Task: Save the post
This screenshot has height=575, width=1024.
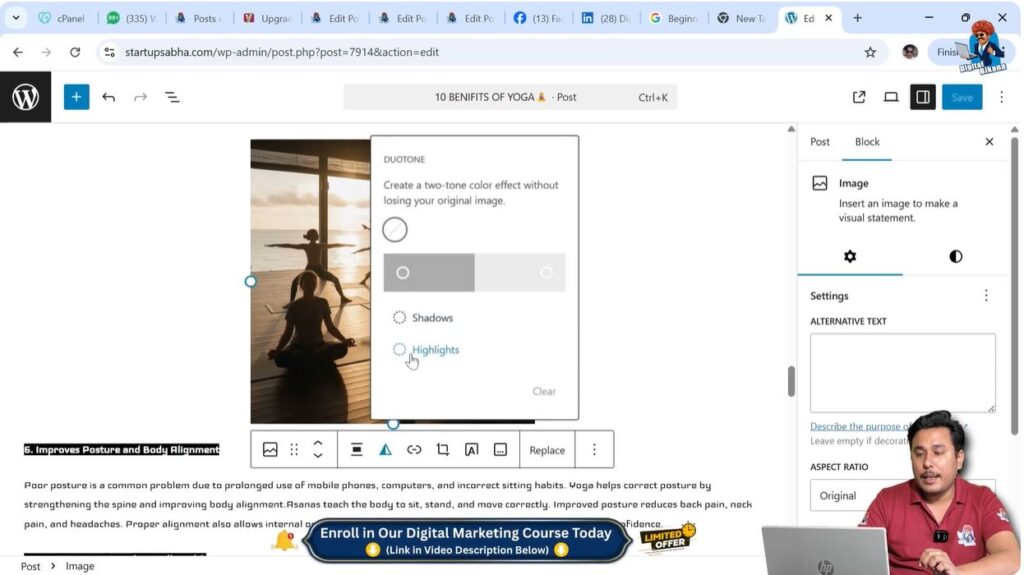Action: (962, 97)
